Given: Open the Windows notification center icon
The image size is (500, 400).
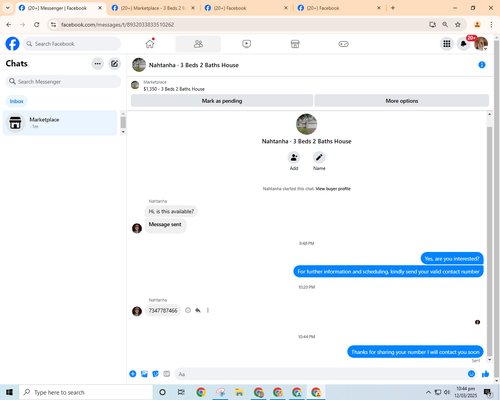Looking at the screenshot, I should point(488,392).
